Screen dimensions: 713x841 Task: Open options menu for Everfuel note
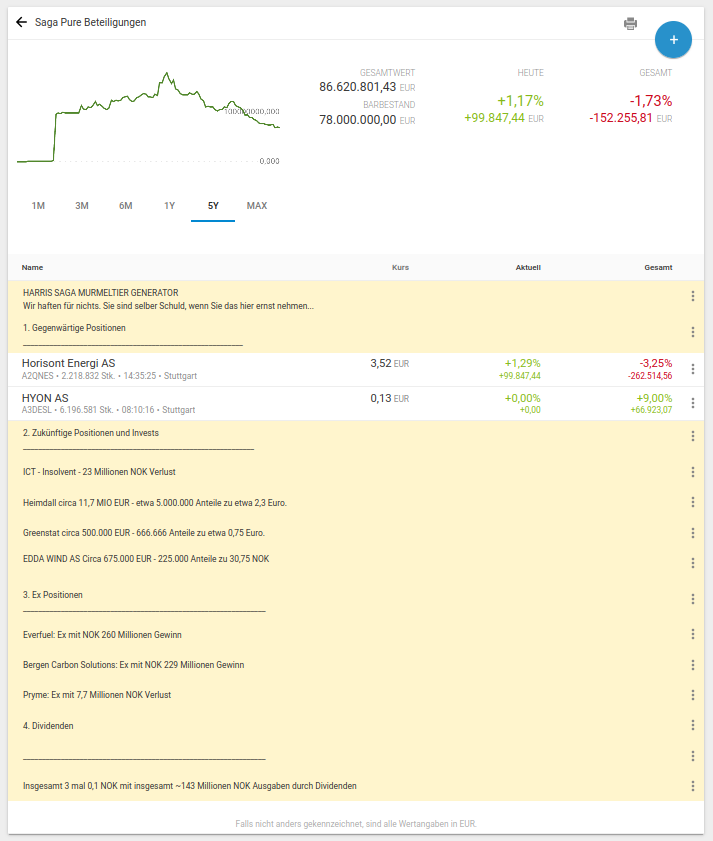point(693,634)
